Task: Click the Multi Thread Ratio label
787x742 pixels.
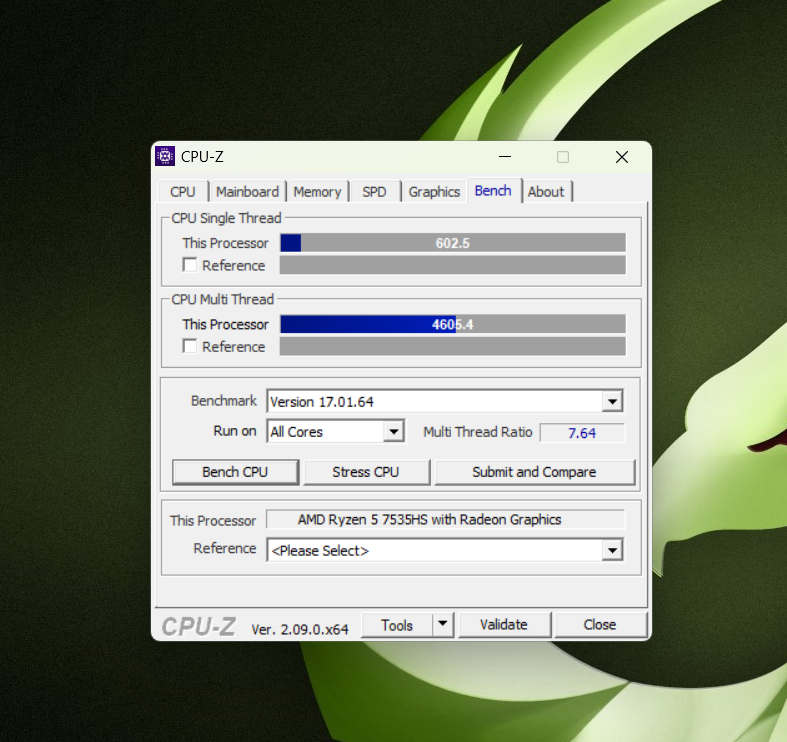Action: tap(477, 432)
